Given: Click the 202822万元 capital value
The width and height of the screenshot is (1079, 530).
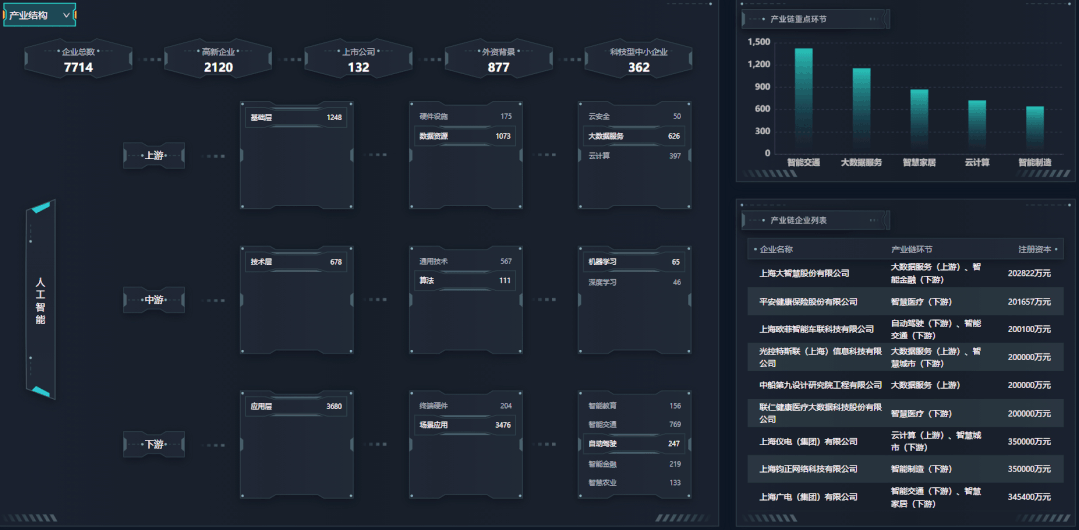Looking at the screenshot, I should point(1028,273).
